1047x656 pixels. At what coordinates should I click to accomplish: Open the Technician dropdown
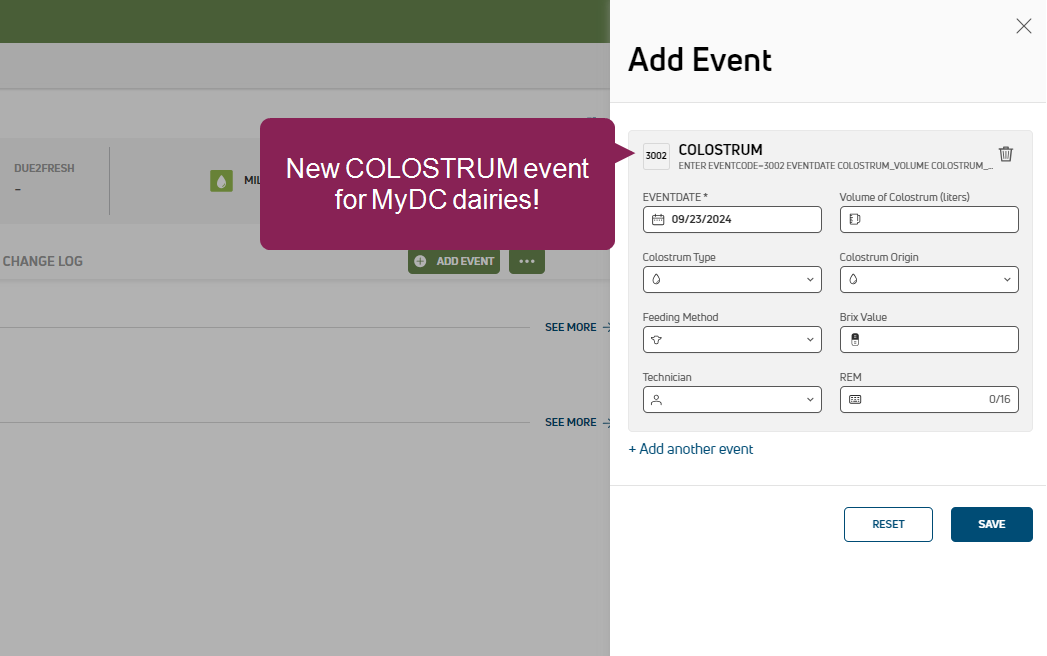[x=732, y=400]
